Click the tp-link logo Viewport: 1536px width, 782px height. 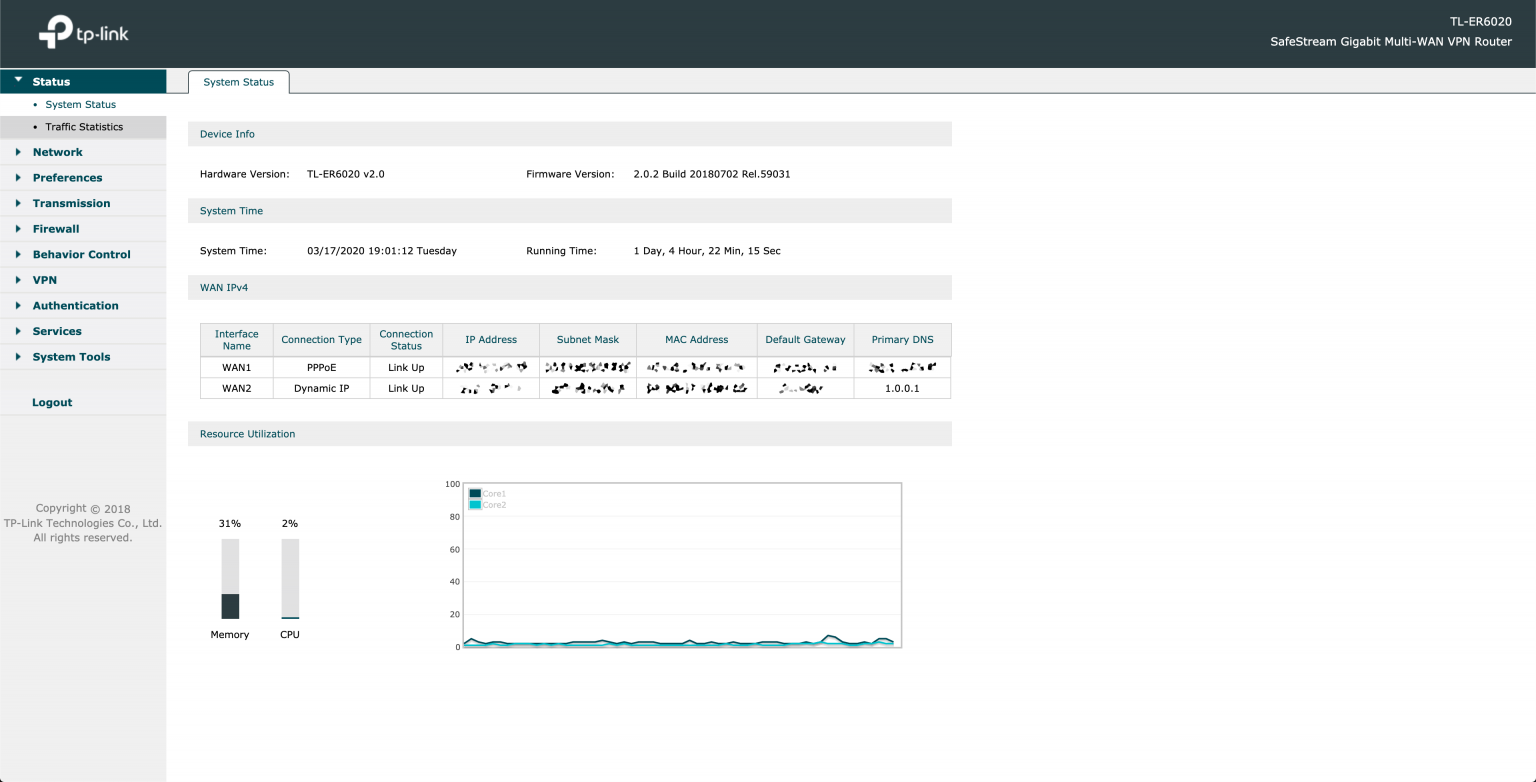pos(84,32)
